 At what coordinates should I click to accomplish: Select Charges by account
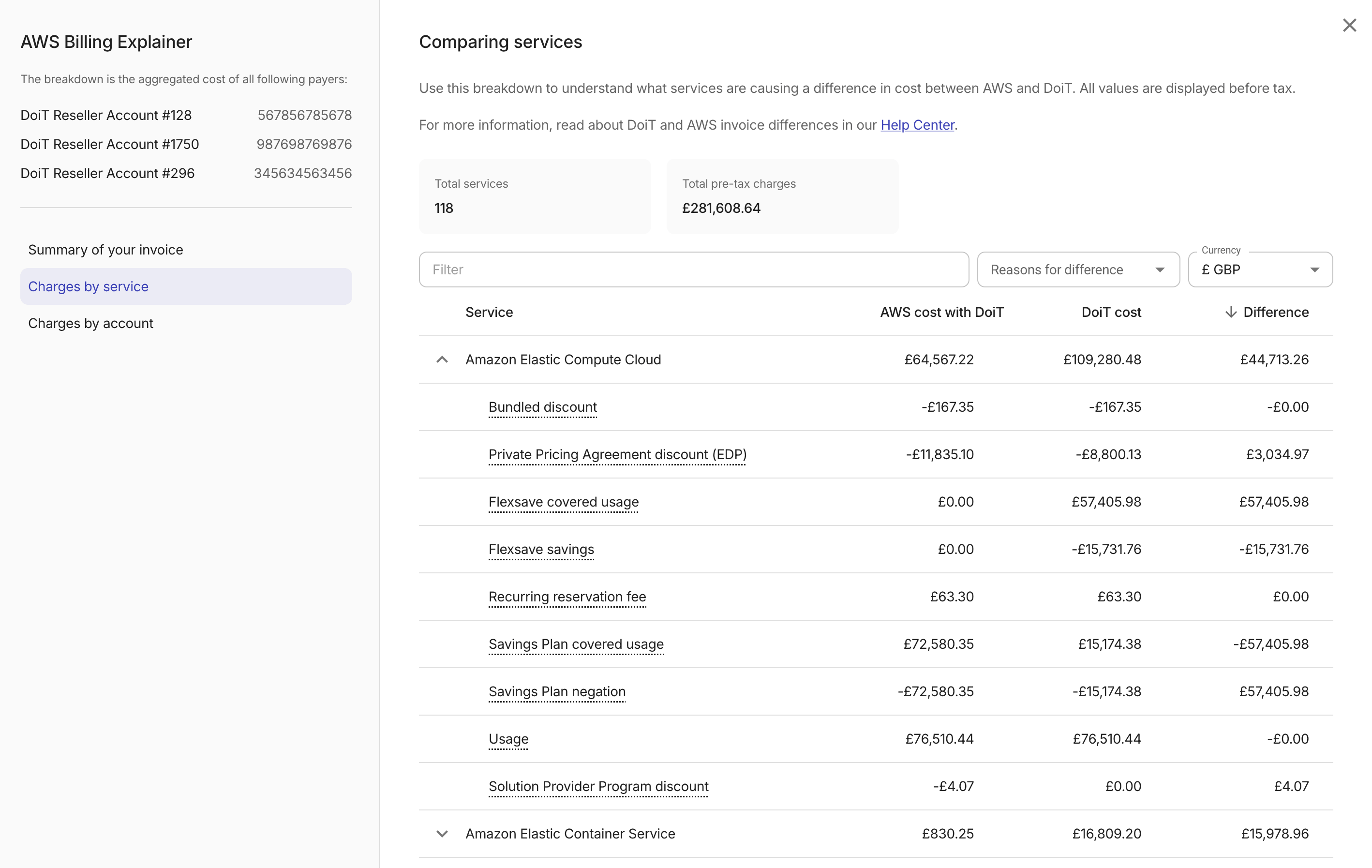coord(186,323)
